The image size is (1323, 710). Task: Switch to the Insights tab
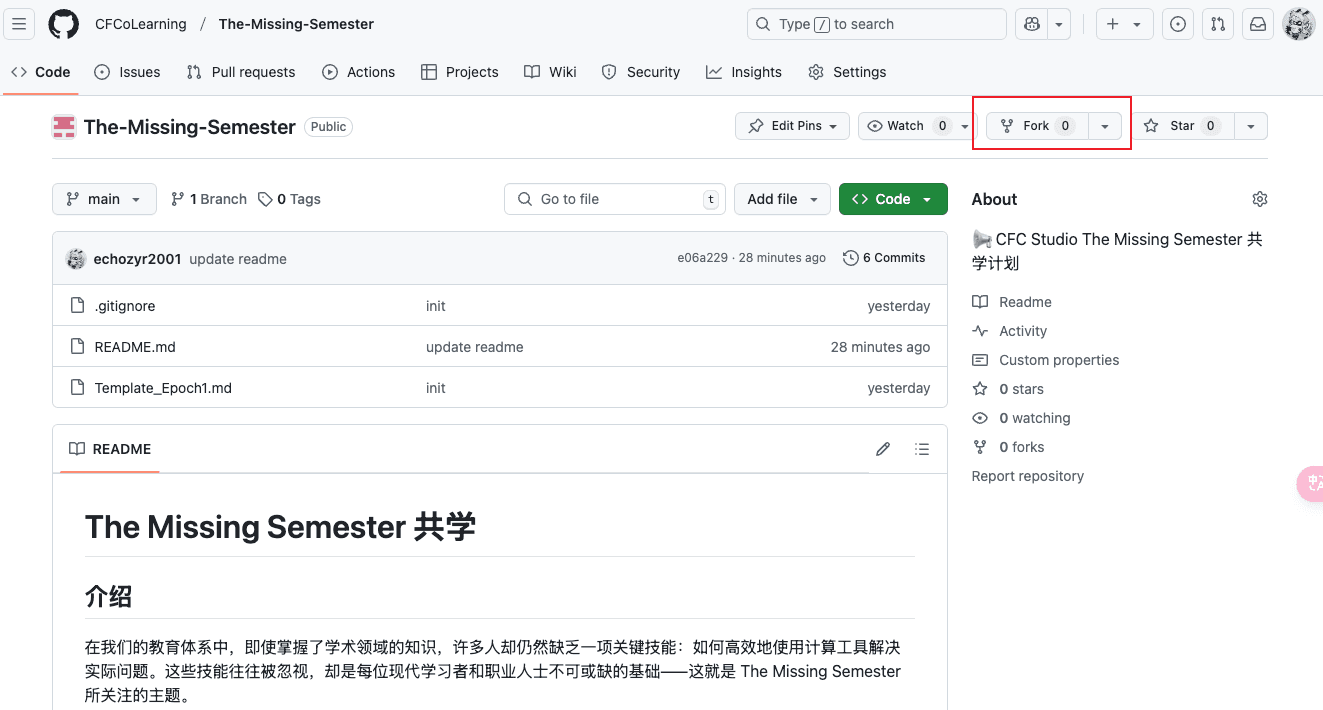point(744,72)
